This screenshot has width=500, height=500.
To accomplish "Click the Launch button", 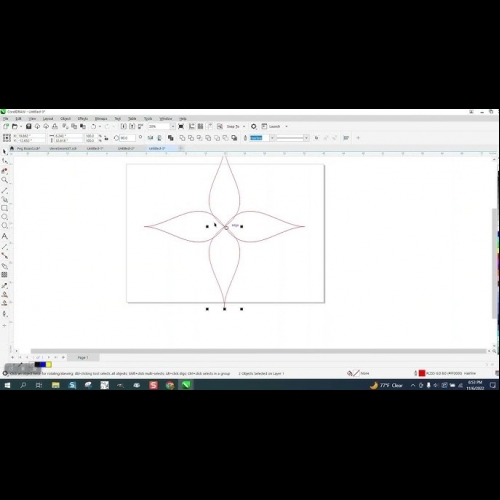I will pos(275,126).
